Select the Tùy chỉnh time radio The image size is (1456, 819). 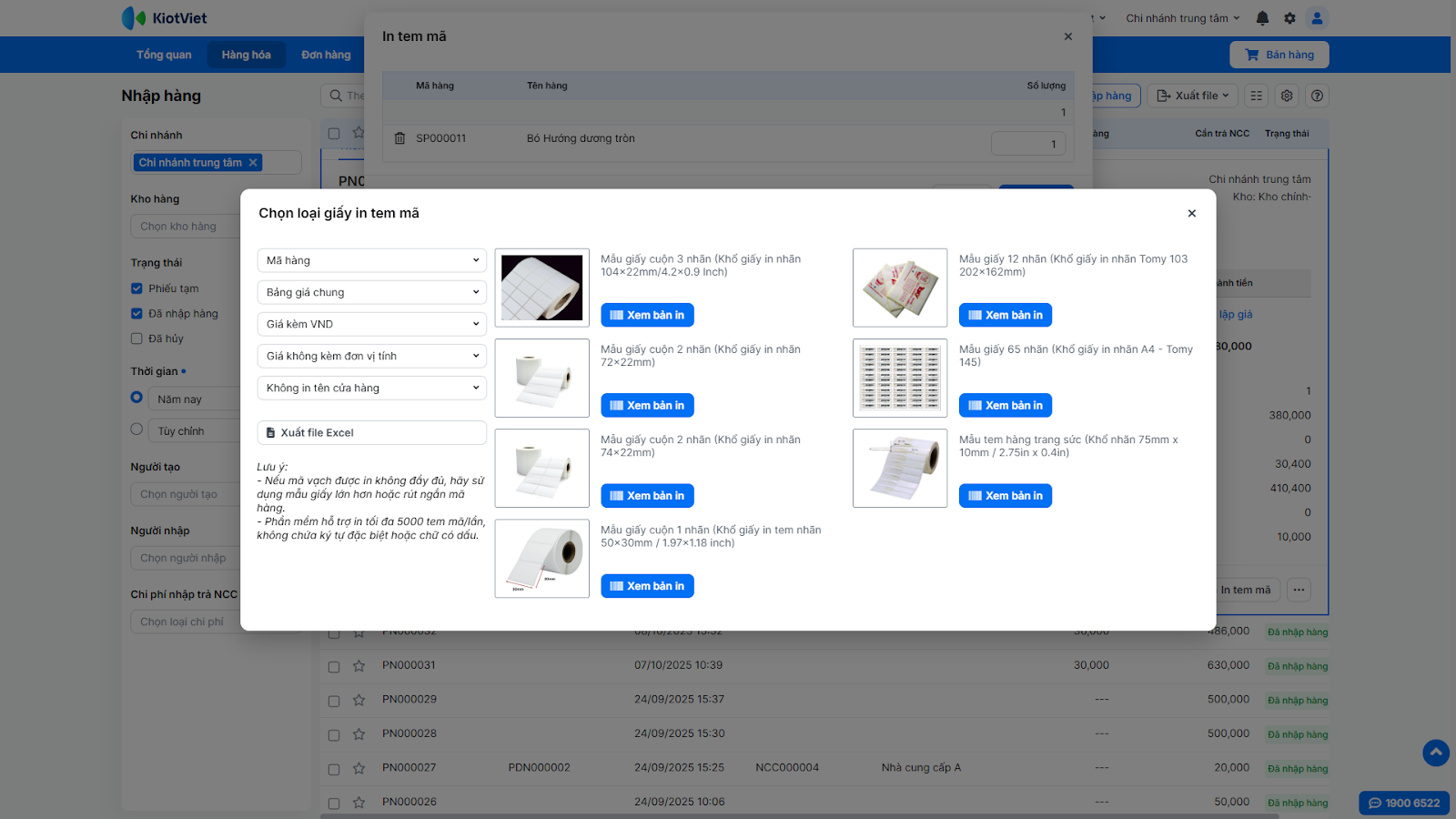pyautogui.click(x=136, y=430)
